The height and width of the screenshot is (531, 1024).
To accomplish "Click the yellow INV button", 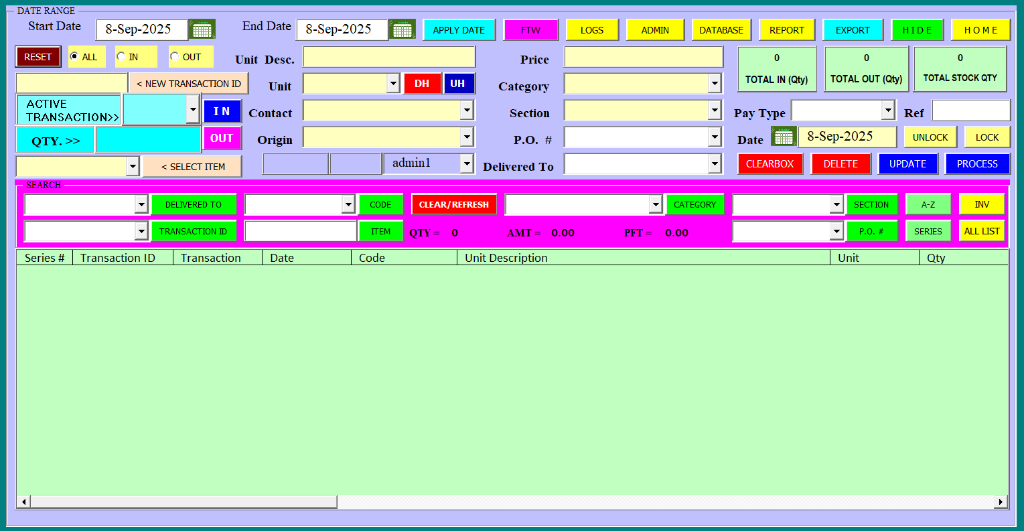I will [982, 204].
